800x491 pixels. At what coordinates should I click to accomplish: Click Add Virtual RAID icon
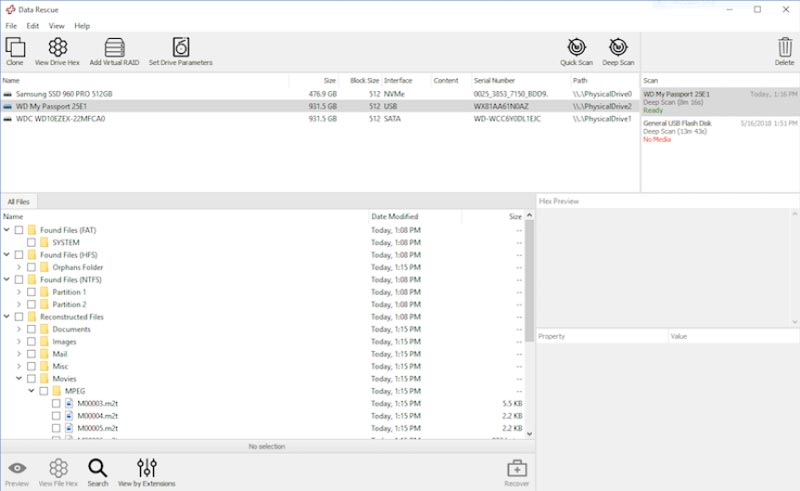pyautogui.click(x=114, y=48)
